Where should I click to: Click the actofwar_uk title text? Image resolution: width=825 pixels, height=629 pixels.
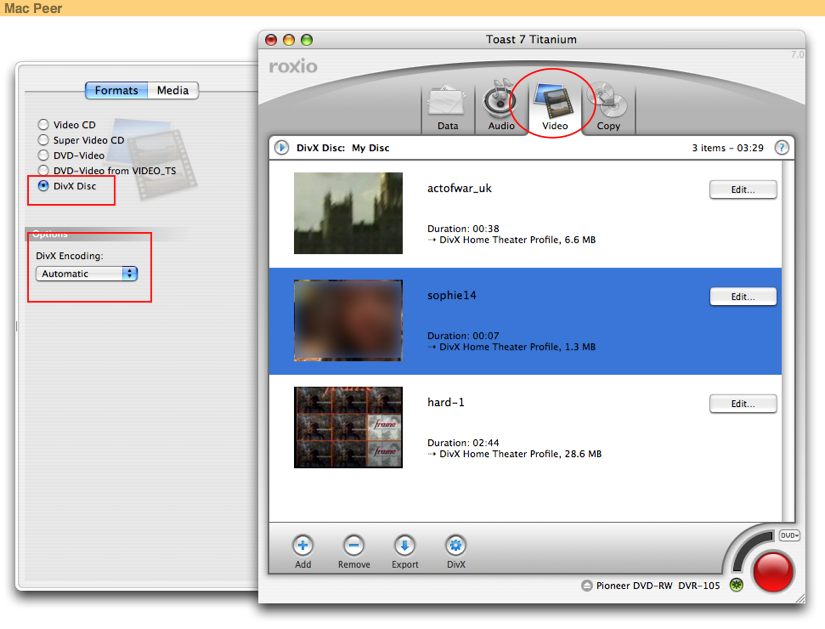tap(459, 188)
